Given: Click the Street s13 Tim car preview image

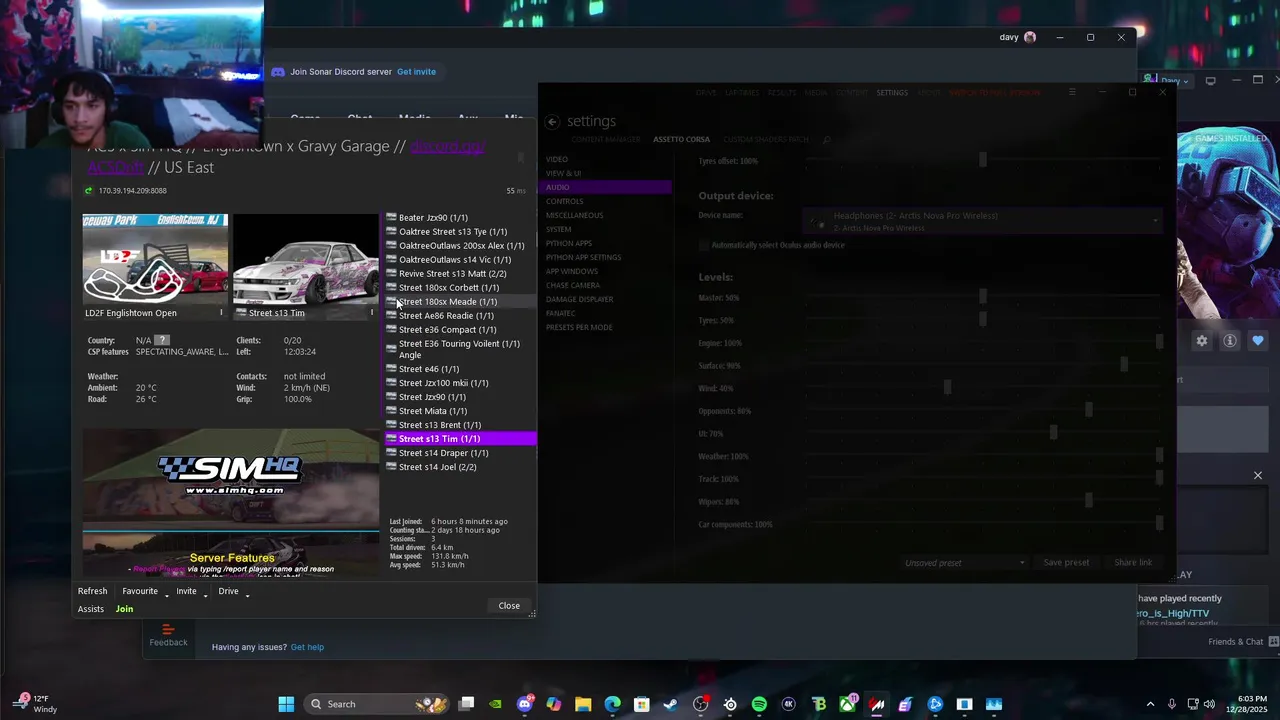Looking at the screenshot, I should tap(305, 258).
